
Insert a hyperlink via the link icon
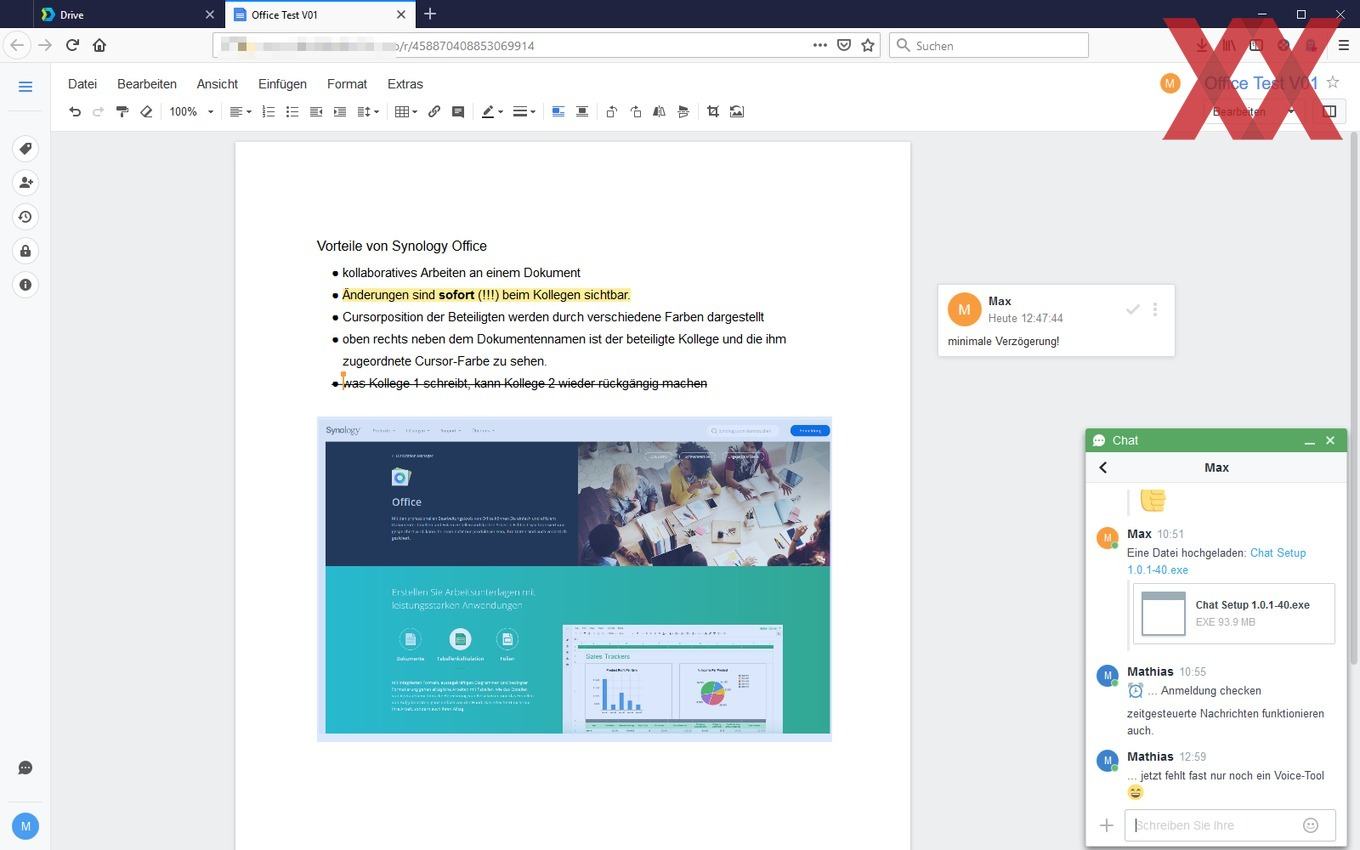point(434,112)
